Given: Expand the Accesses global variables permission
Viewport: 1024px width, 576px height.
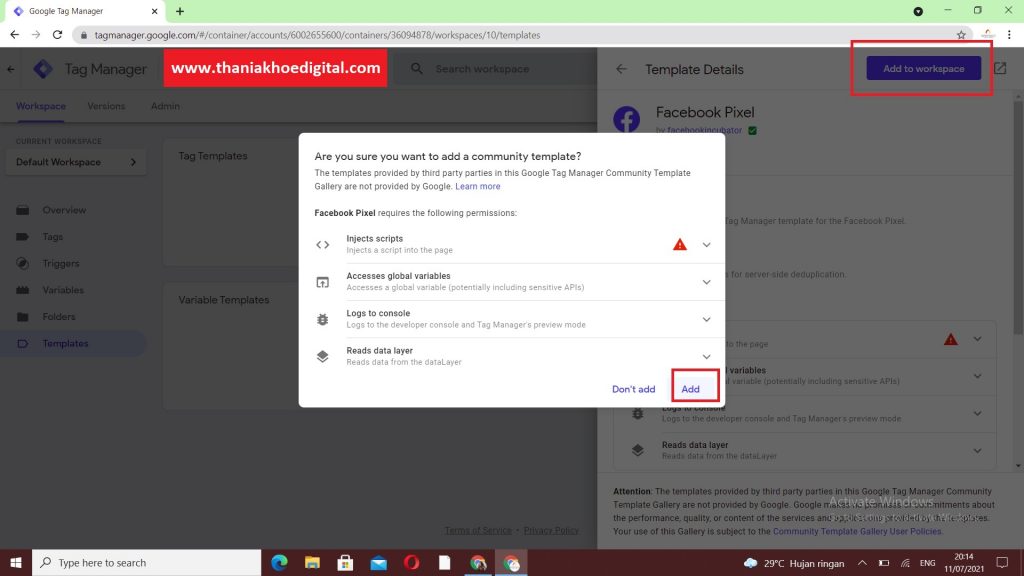Looking at the screenshot, I should point(706,281).
